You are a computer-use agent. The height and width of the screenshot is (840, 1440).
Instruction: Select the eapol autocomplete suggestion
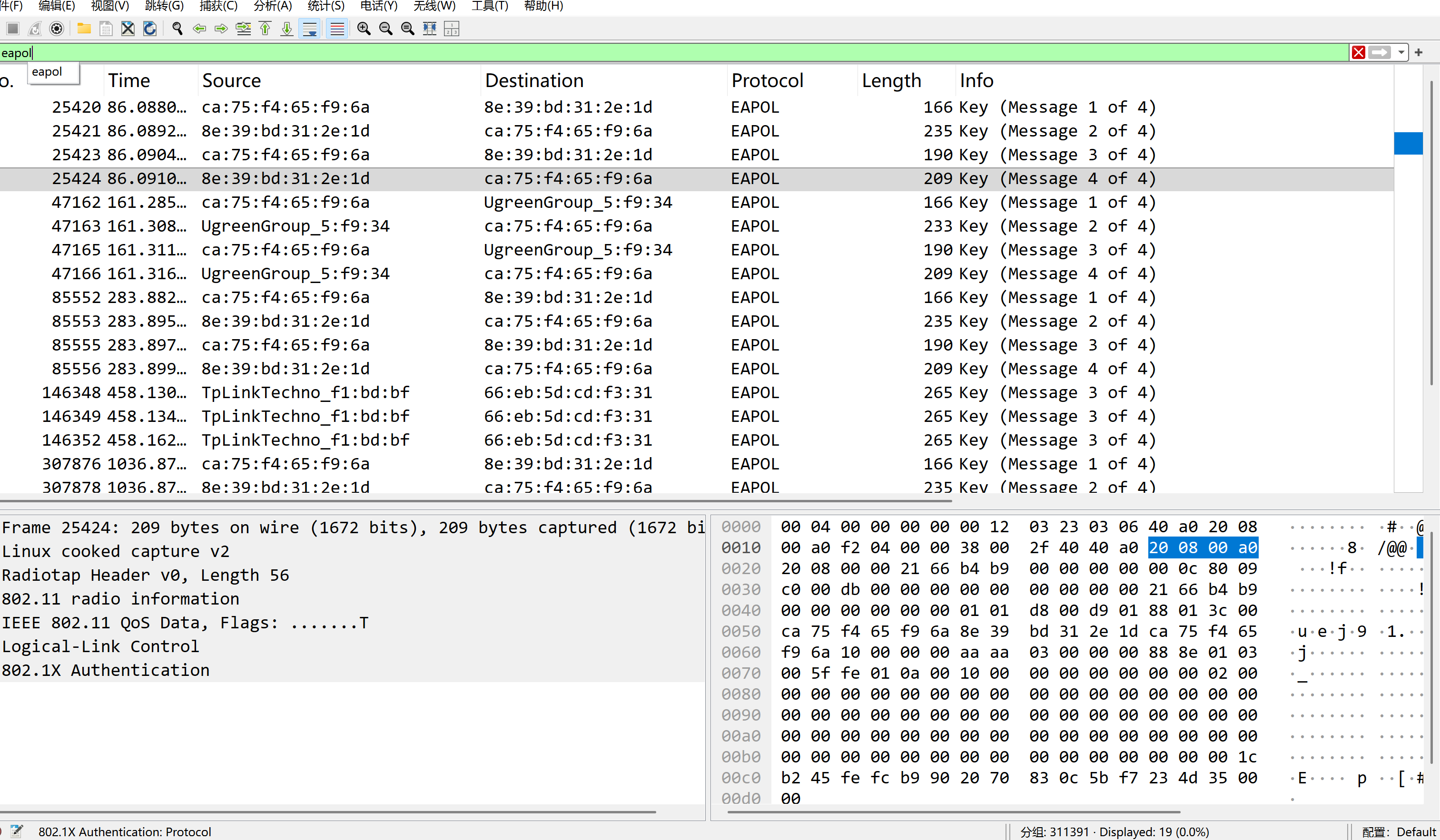tap(48, 72)
